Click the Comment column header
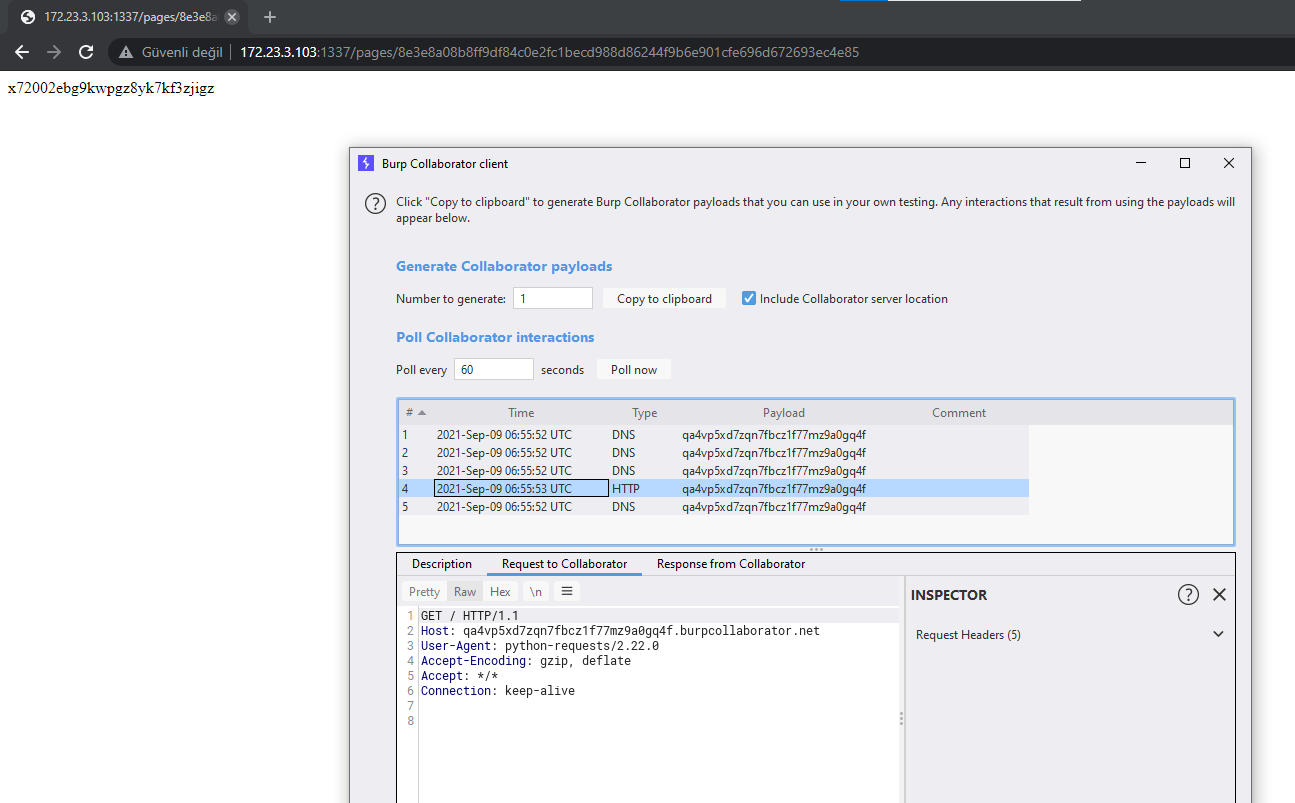Screen dimensions: 1295x803 [x=959, y=412]
